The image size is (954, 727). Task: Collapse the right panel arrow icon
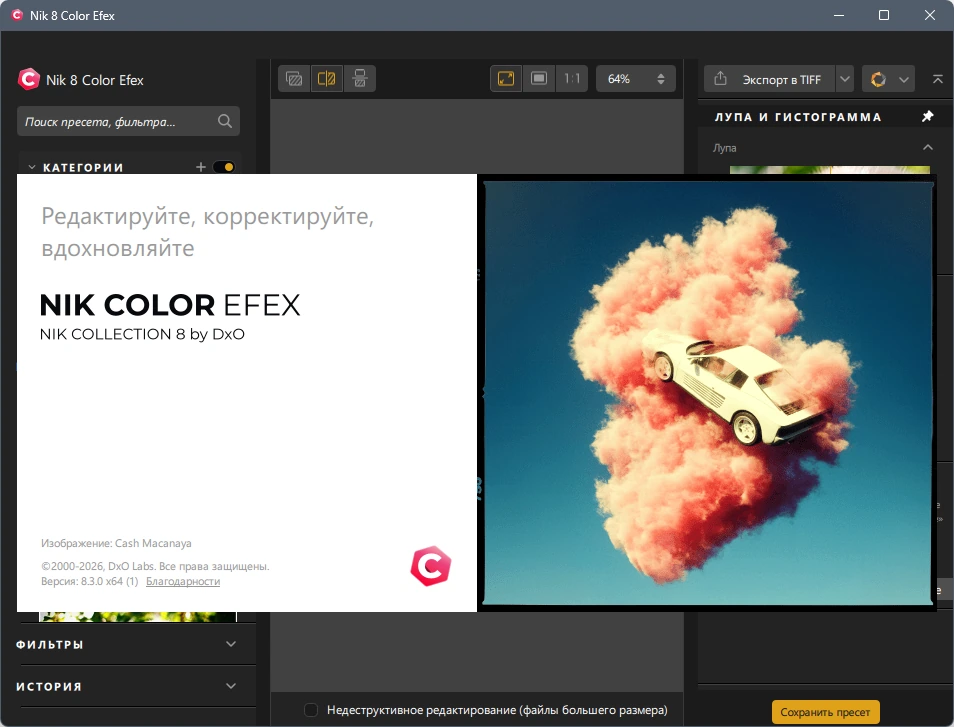938,79
